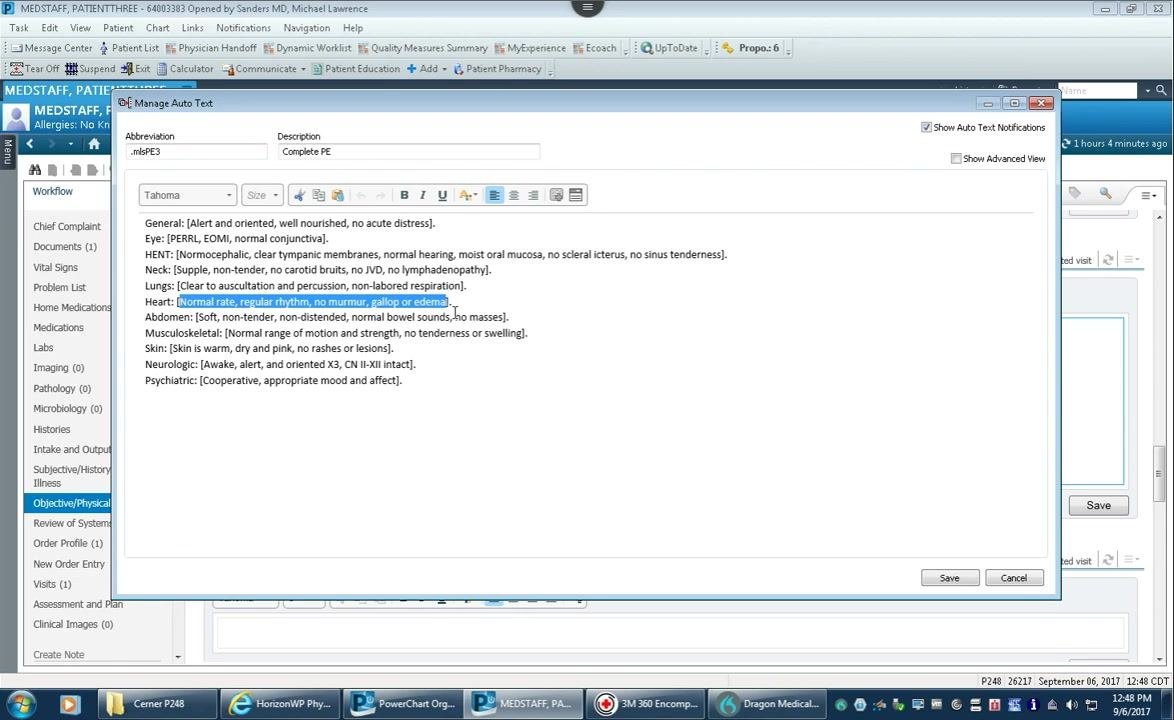Go to chart home icon
Image resolution: width=1174 pixels, height=720 pixels.
click(94, 144)
